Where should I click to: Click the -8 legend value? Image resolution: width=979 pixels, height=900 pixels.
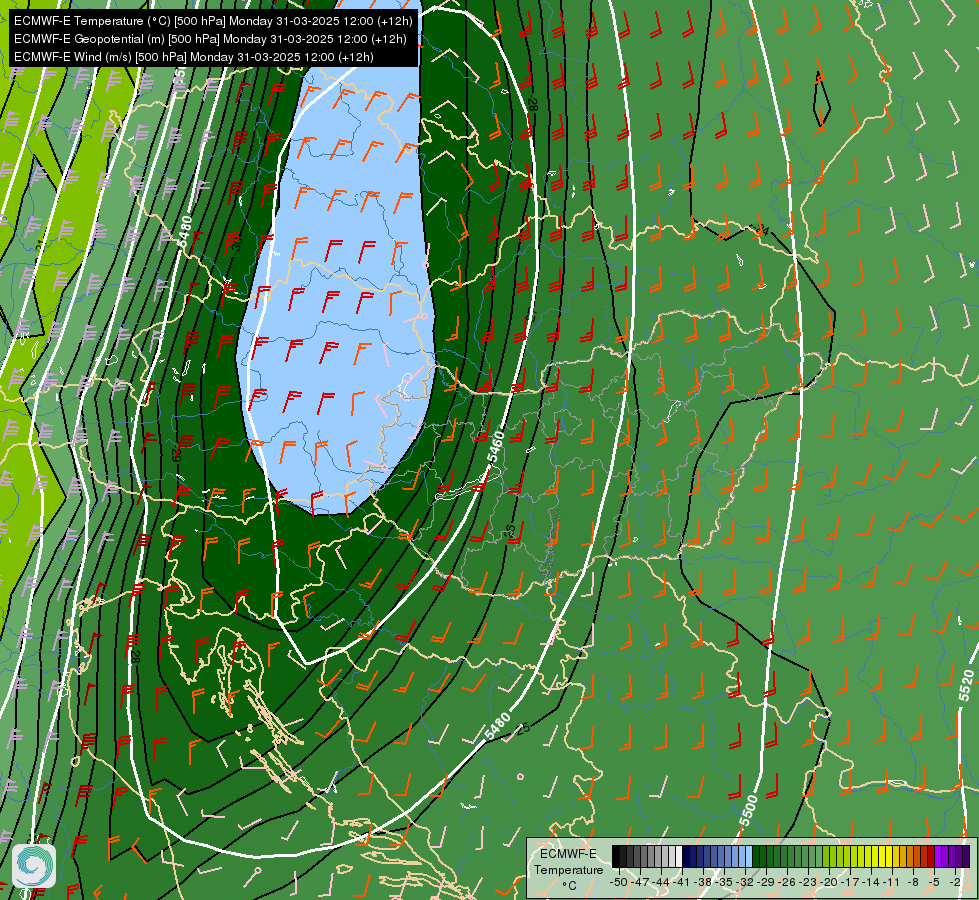913,882
